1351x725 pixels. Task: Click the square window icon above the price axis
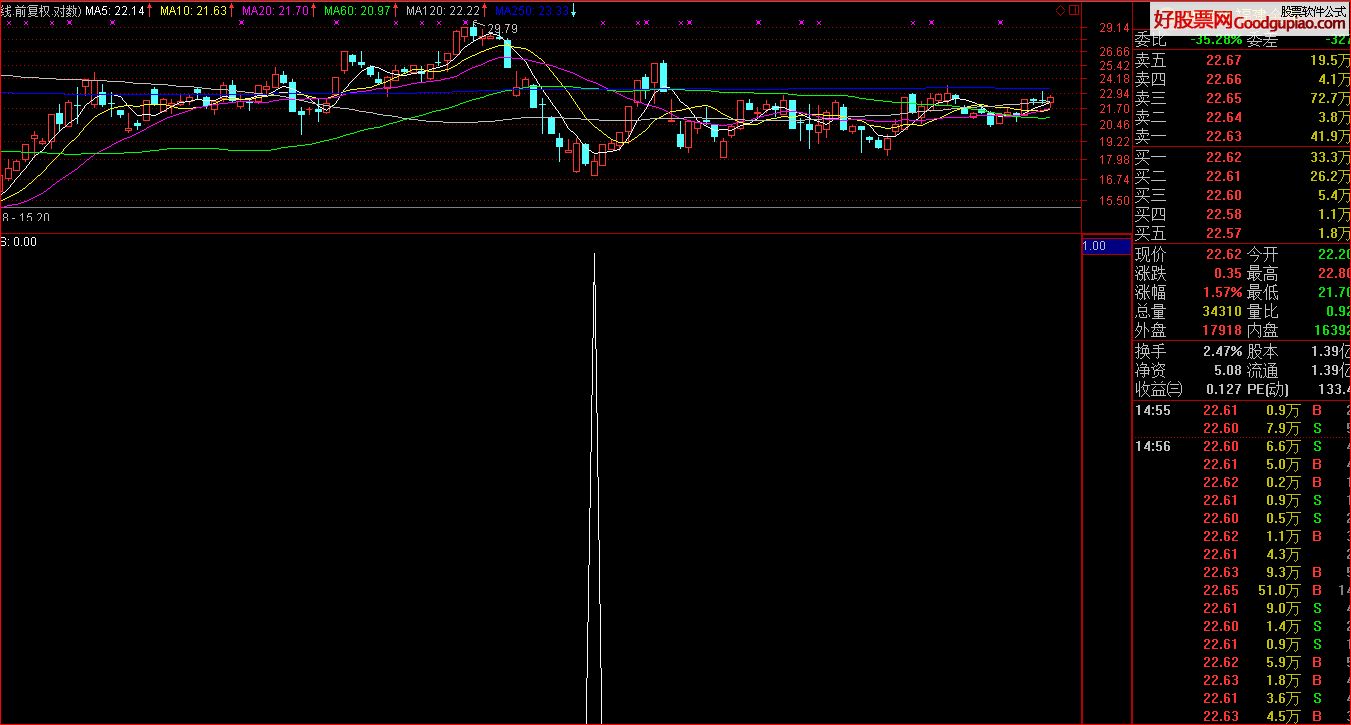tap(1074, 9)
